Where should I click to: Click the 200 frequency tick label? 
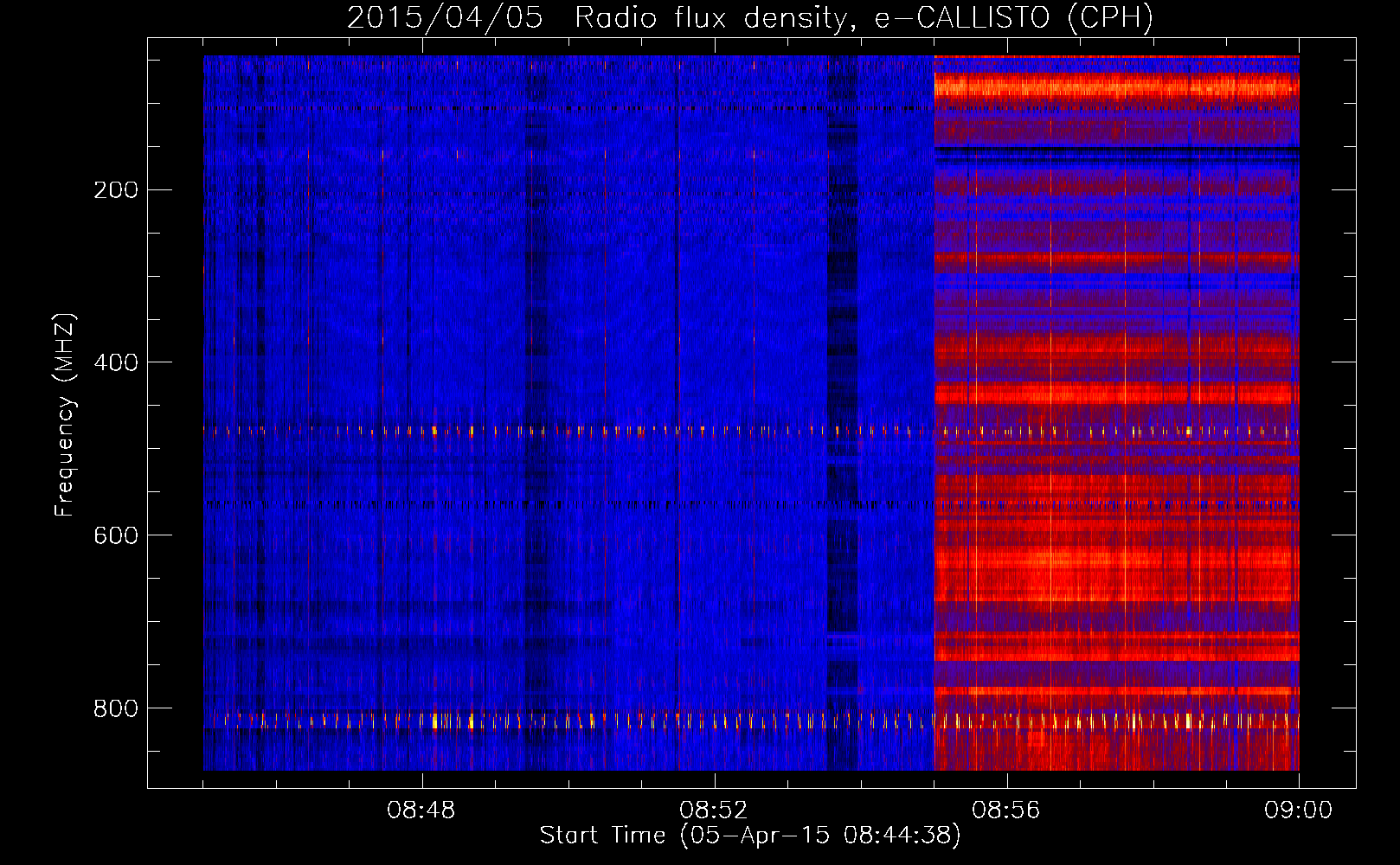pyautogui.click(x=116, y=190)
